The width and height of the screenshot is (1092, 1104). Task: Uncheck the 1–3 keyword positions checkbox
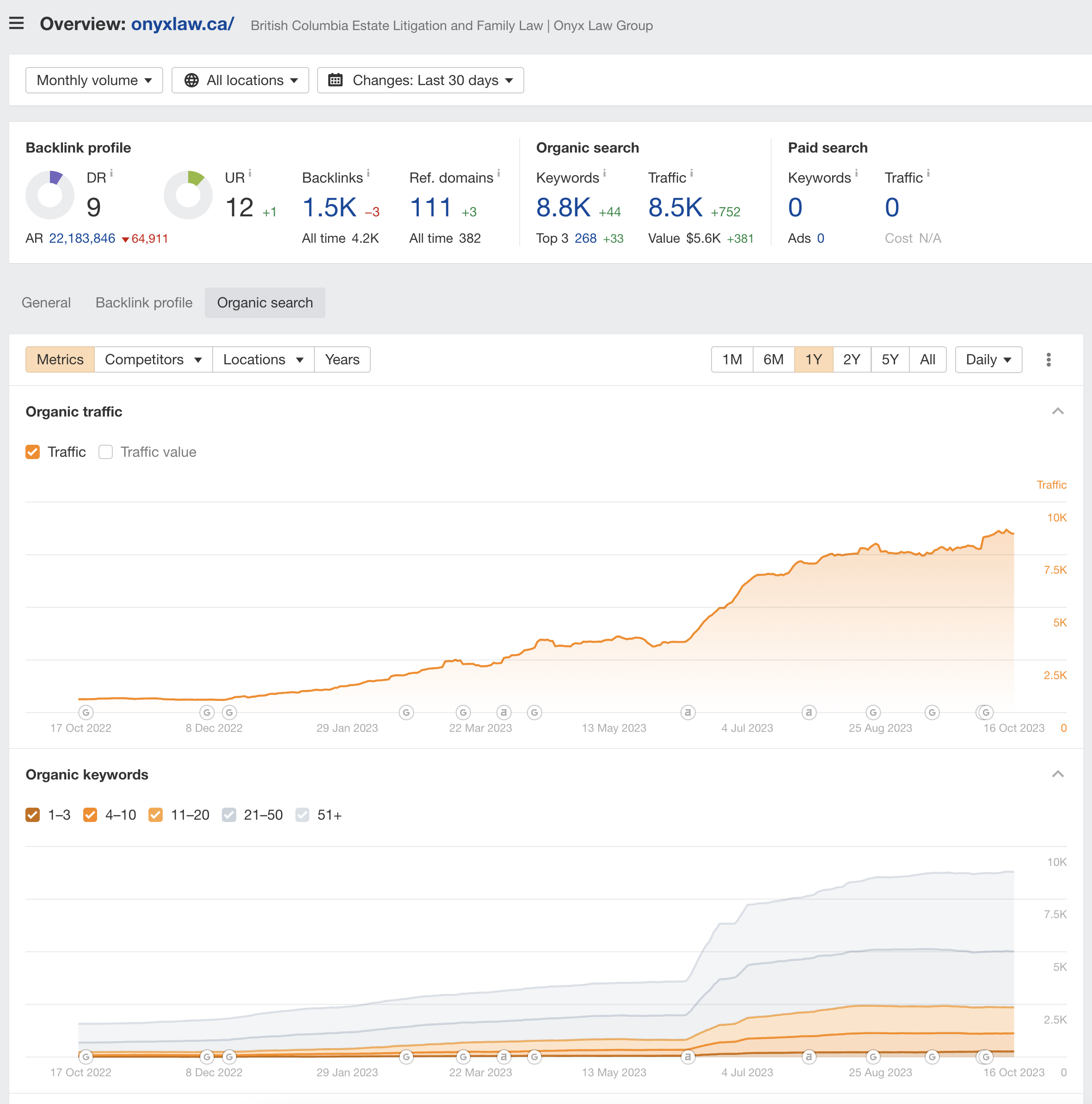32,815
